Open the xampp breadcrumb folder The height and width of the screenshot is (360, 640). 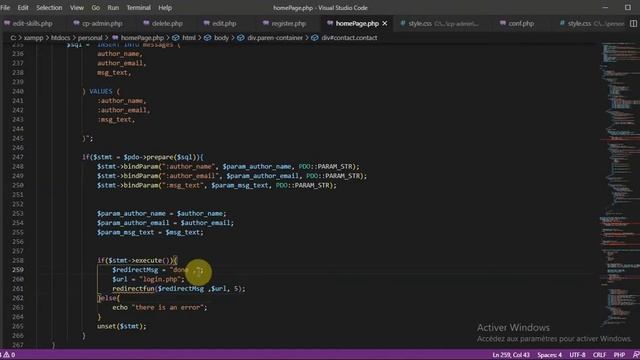(33, 38)
